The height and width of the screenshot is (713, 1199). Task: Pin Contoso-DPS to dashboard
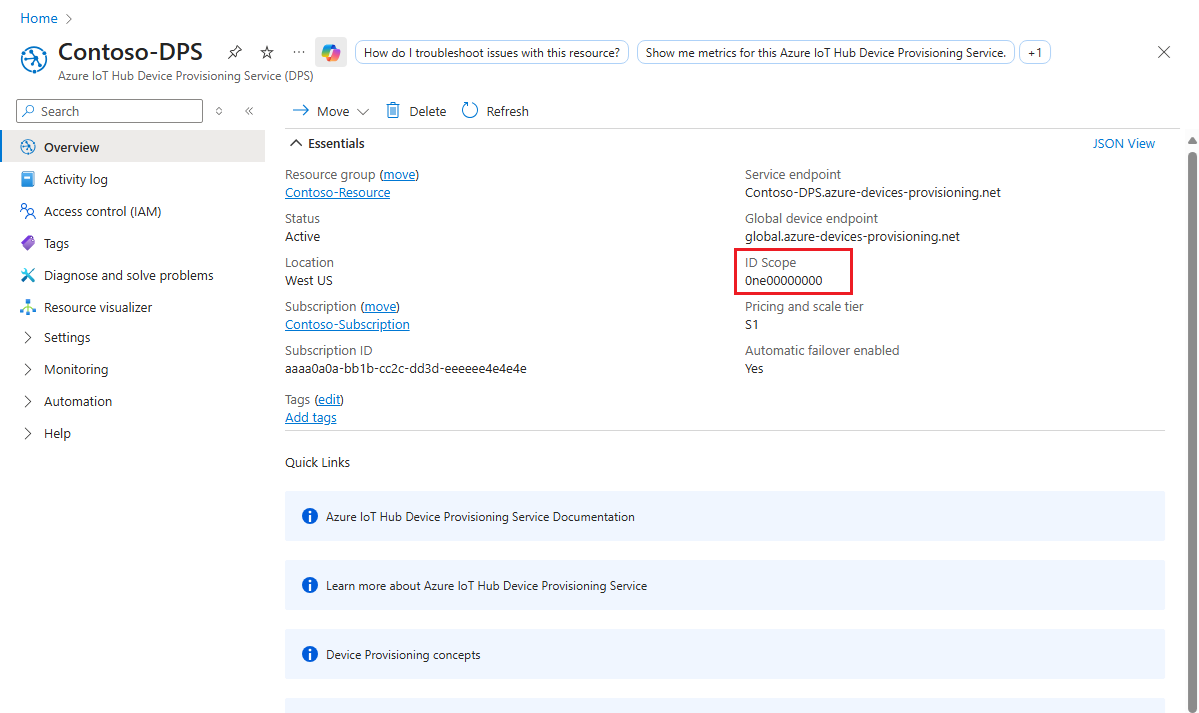tap(235, 52)
